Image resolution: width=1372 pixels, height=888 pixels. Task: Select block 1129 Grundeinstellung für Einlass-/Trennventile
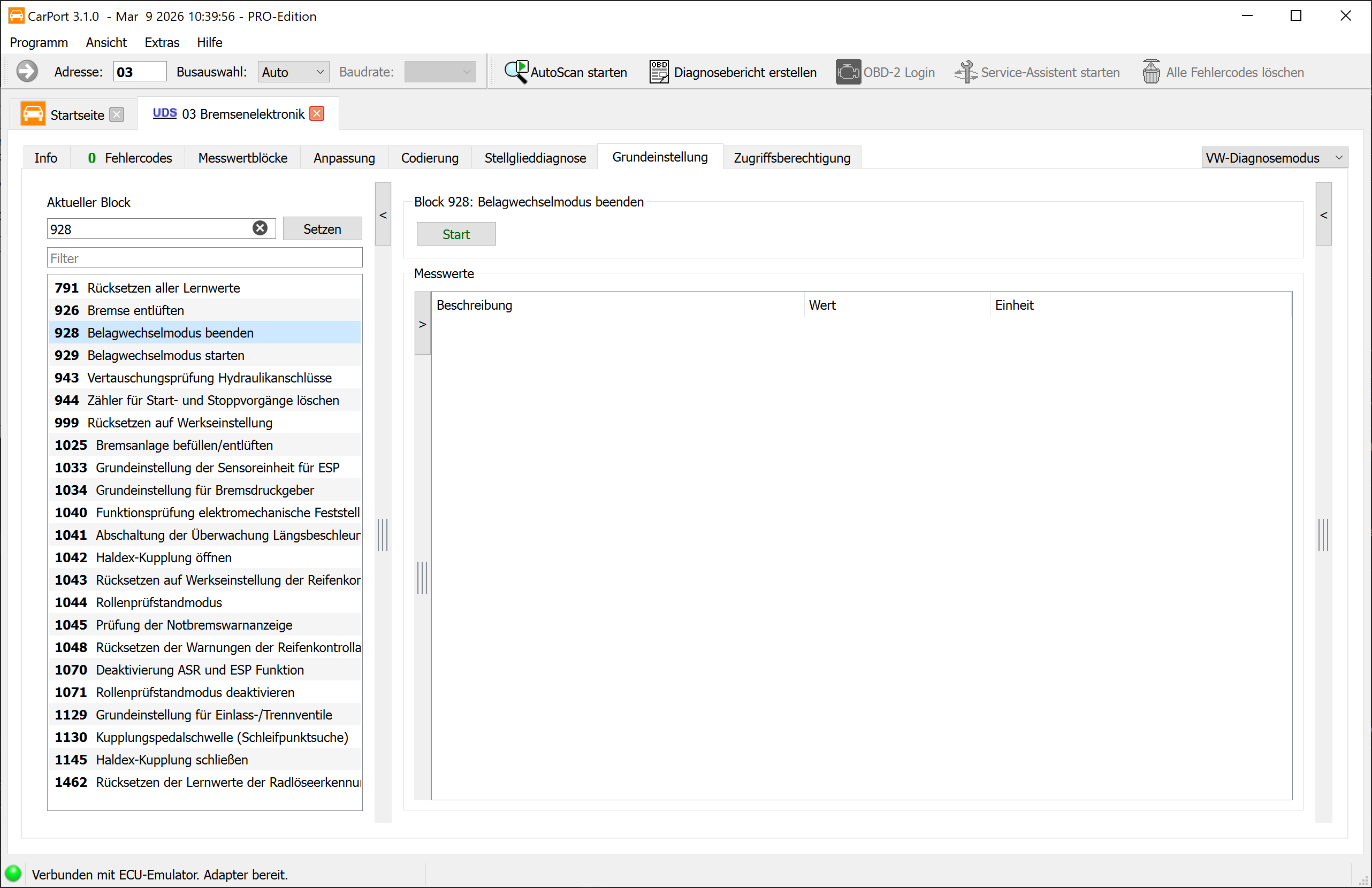pyautogui.click(x=204, y=715)
